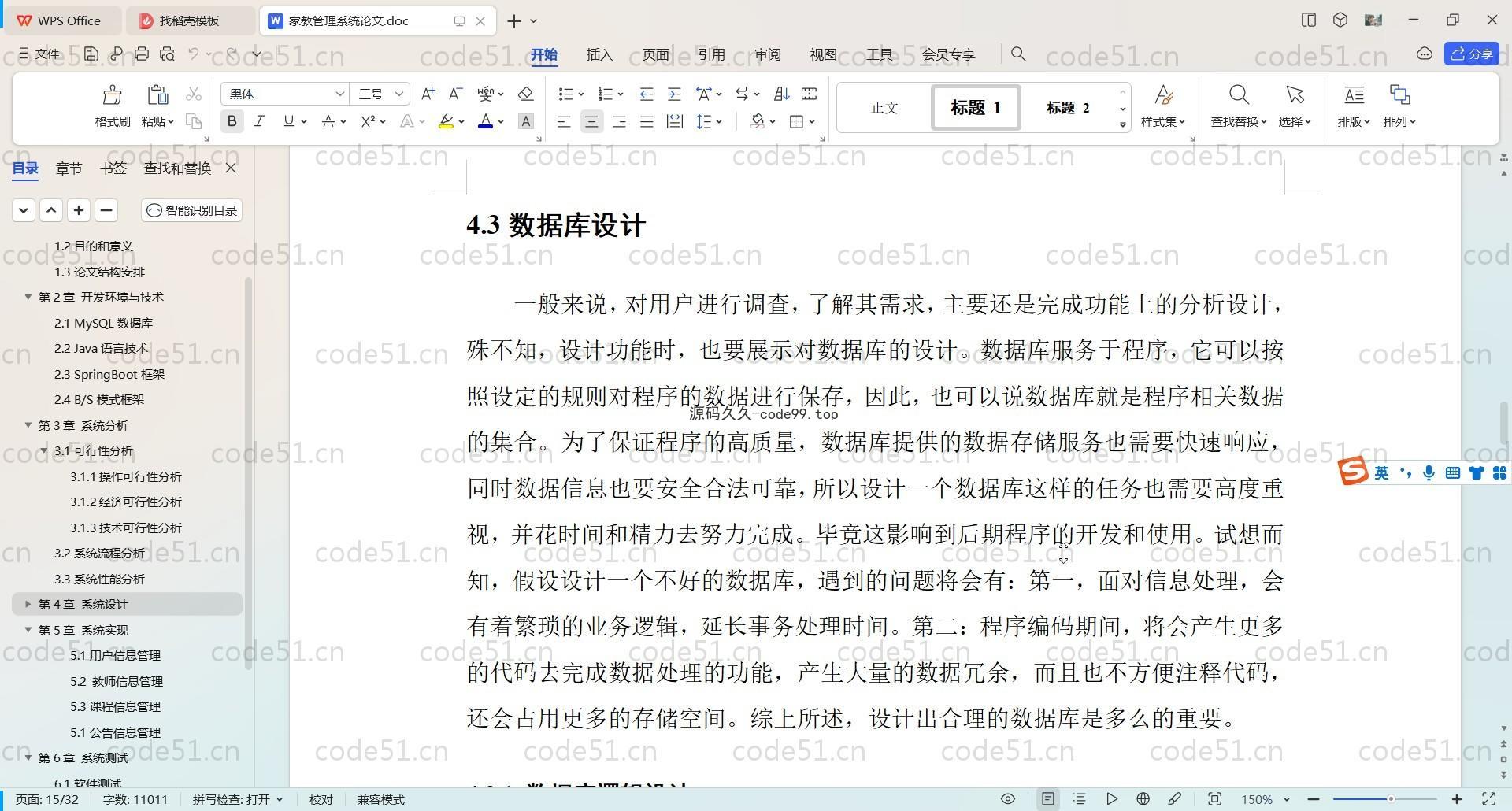Toggle Underline formatting
Image resolution: width=1512 pixels, height=811 pixels.
click(x=289, y=121)
